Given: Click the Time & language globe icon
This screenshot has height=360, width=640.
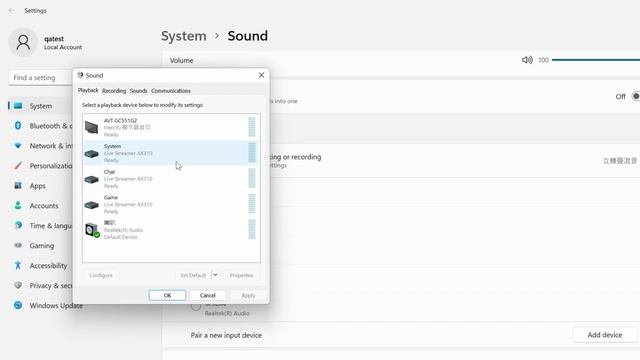Looking at the screenshot, I should (18, 225).
